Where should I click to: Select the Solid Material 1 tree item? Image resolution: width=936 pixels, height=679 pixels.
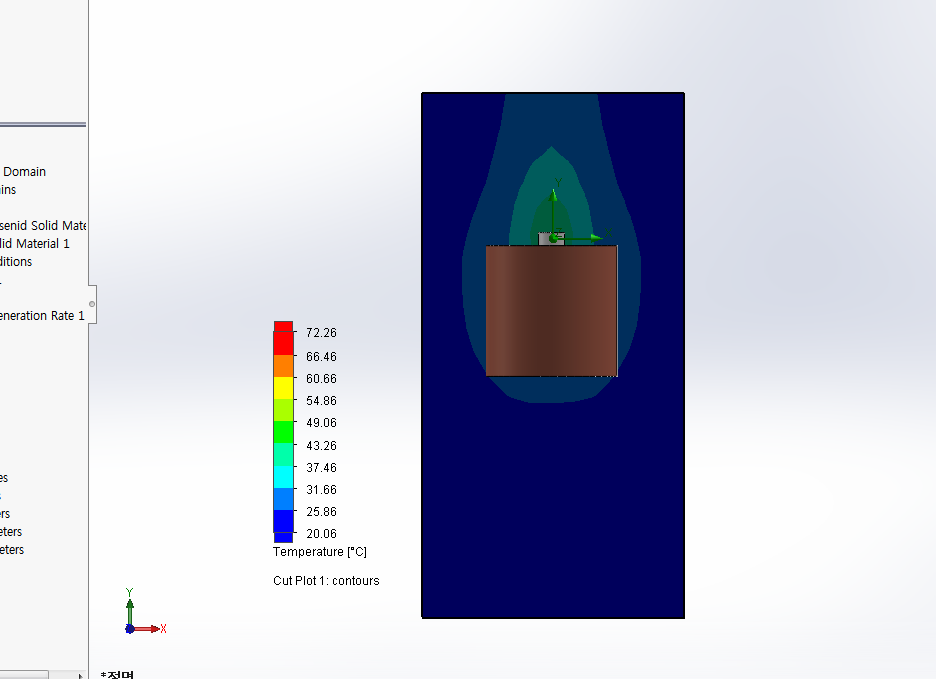[x=35, y=244]
